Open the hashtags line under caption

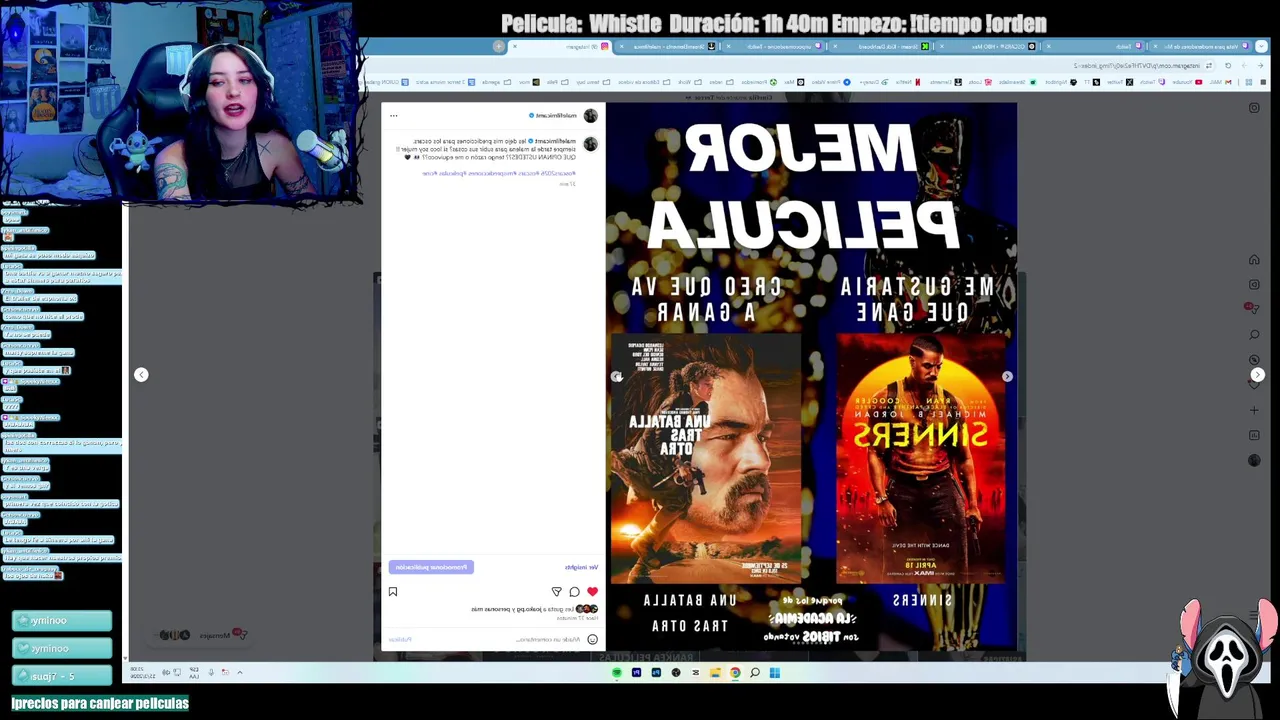(499, 173)
